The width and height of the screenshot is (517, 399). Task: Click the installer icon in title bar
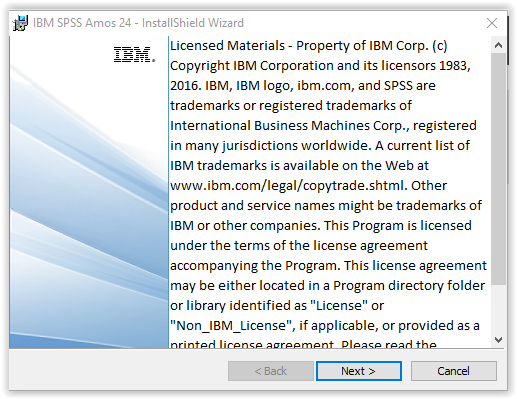point(20,23)
